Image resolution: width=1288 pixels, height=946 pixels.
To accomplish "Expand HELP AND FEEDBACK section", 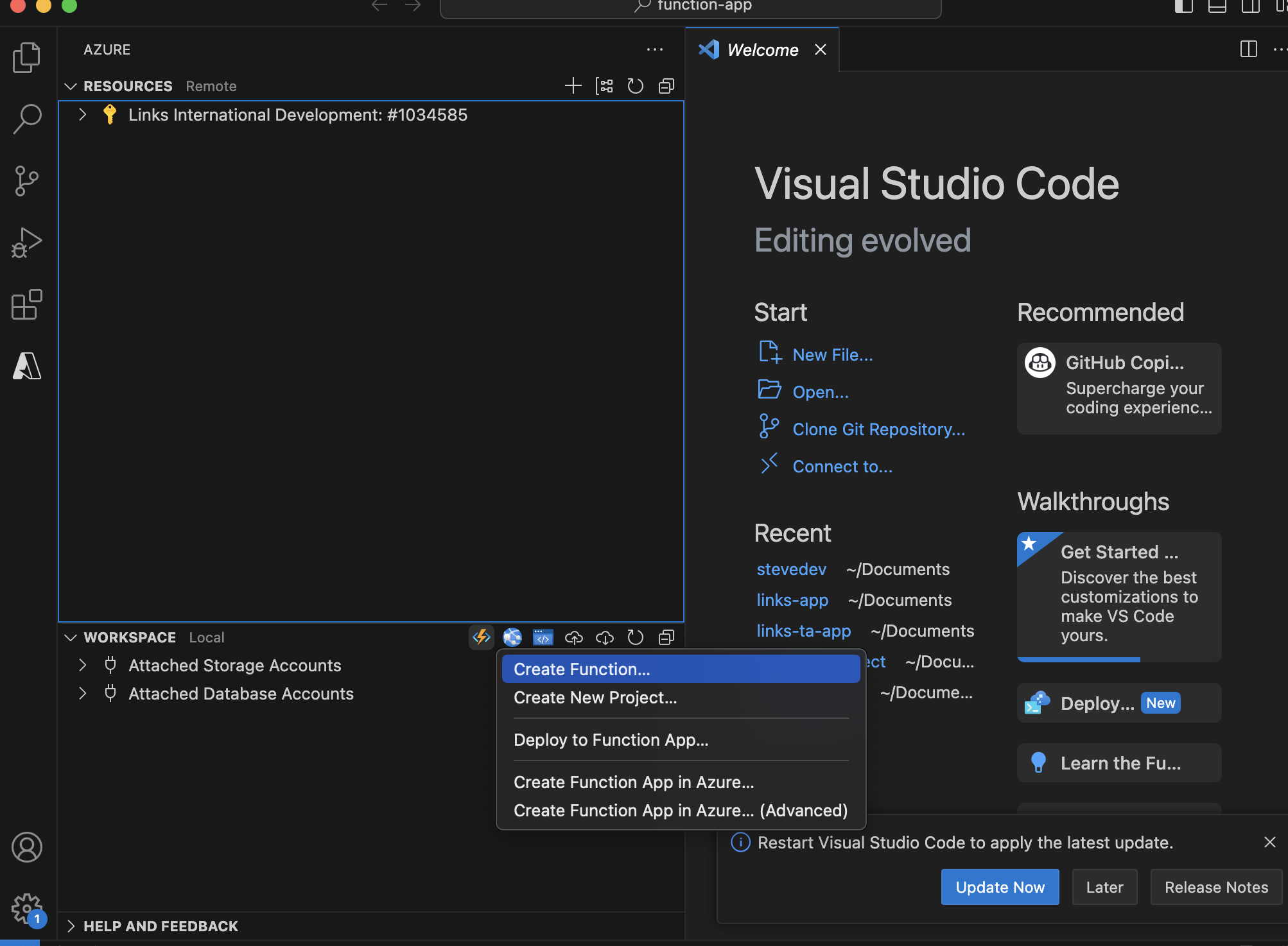I will (71, 926).
